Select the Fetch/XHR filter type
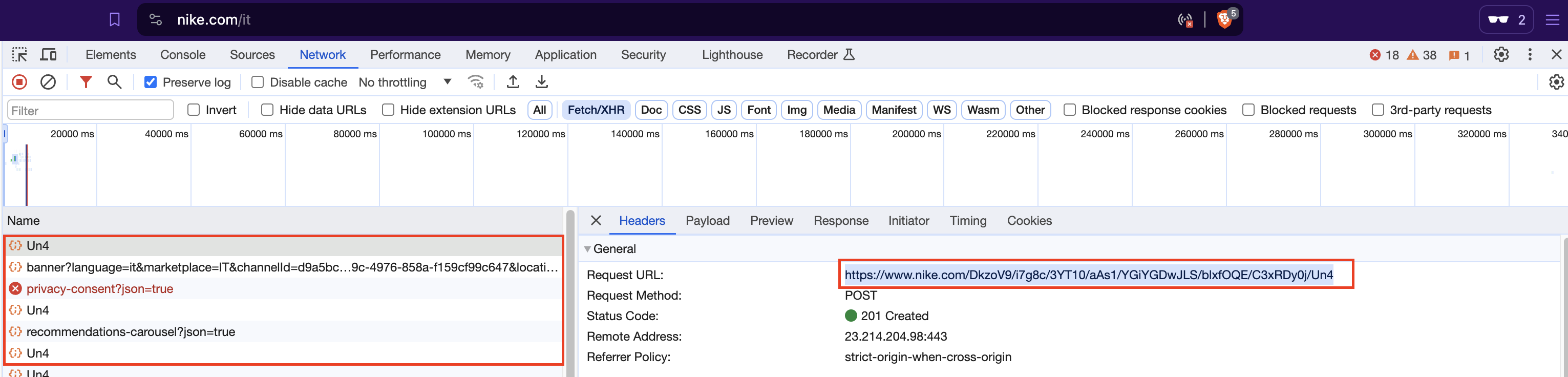 pos(596,110)
